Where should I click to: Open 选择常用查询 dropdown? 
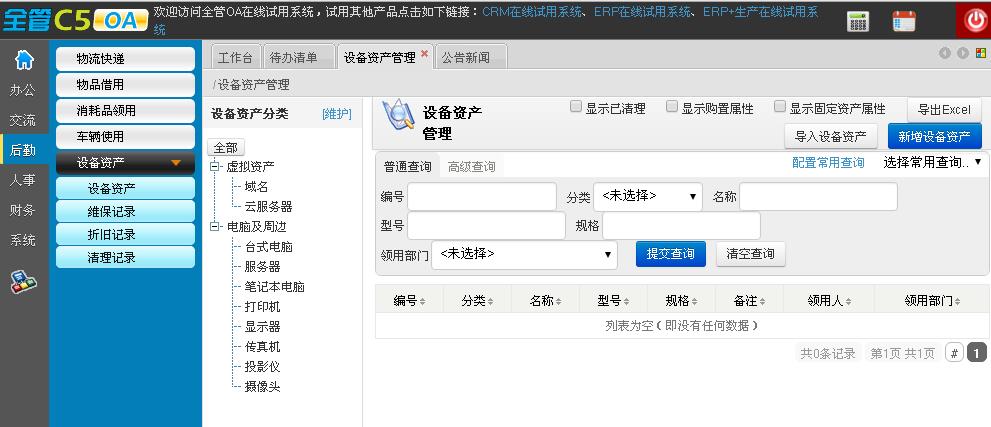[x=933, y=162]
